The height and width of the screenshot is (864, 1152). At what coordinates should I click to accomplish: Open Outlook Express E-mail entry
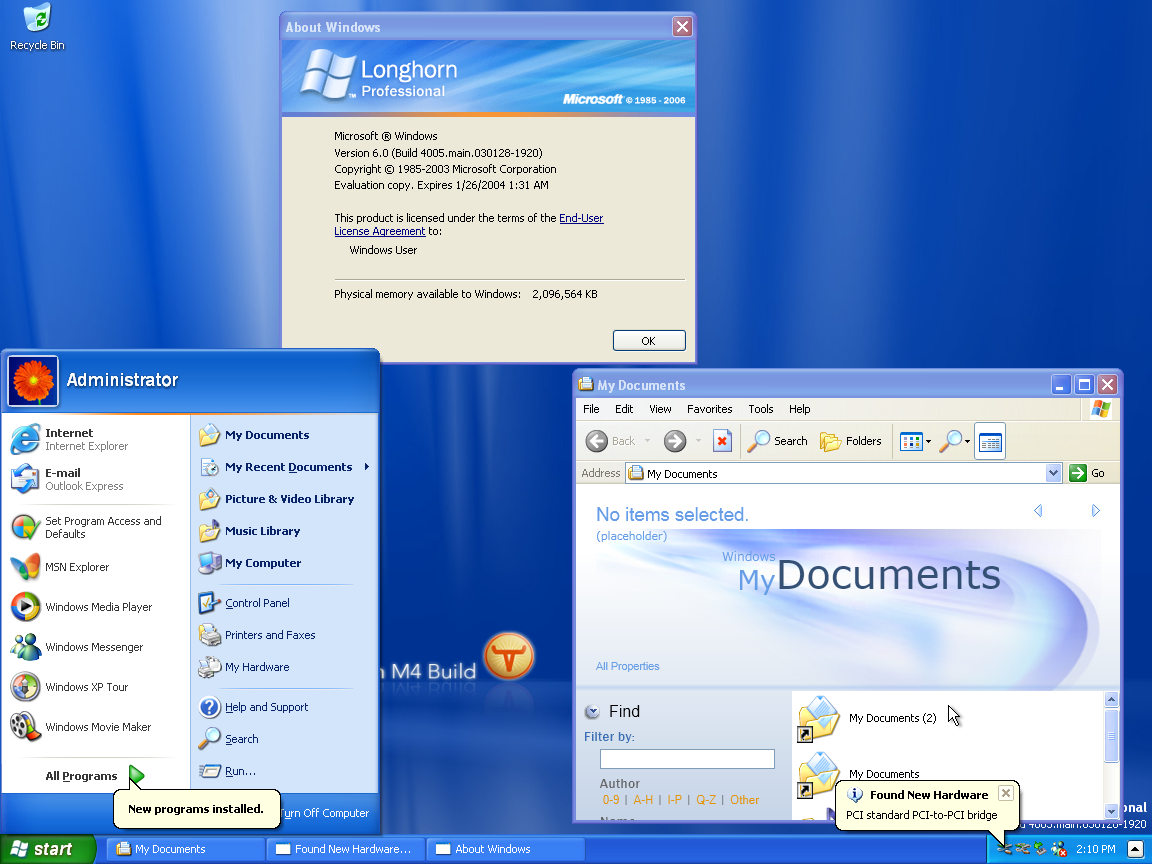[x=67, y=479]
